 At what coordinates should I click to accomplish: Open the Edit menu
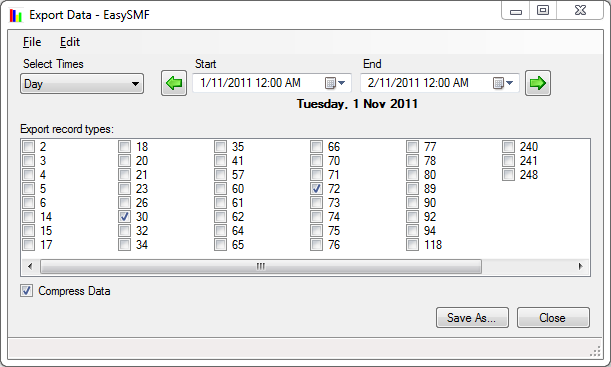pyautogui.click(x=70, y=42)
